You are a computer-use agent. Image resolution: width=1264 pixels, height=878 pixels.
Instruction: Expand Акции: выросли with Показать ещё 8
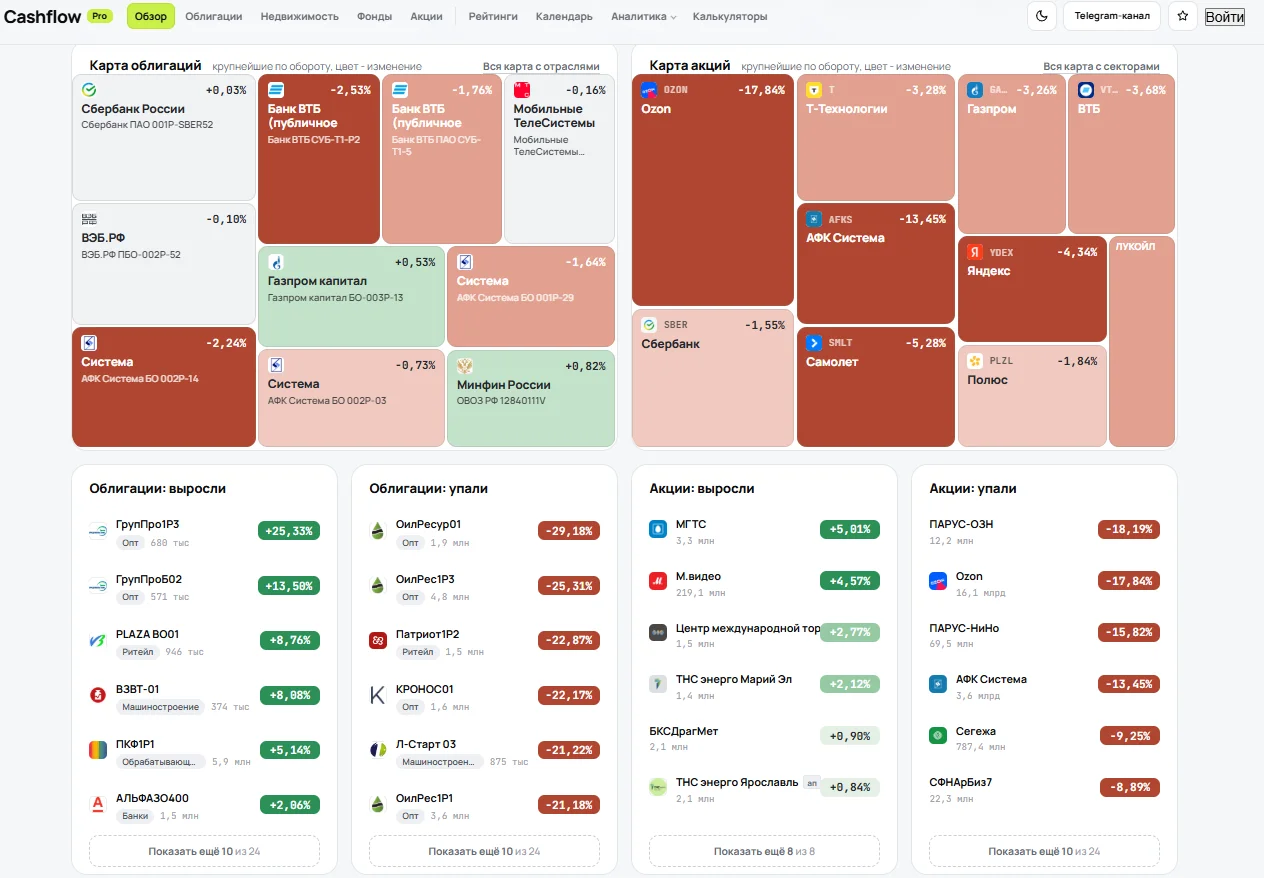click(x=764, y=851)
